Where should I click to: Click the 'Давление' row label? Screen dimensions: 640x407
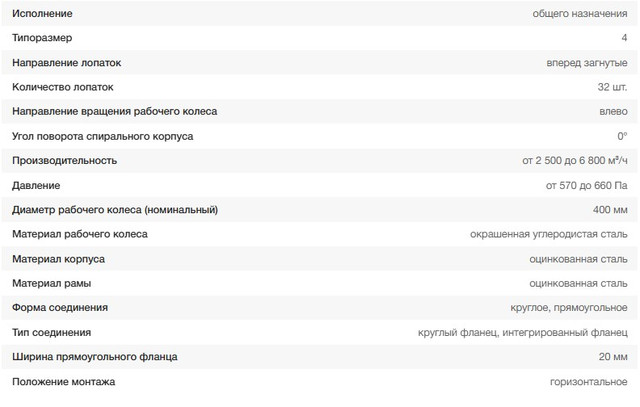point(36,185)
